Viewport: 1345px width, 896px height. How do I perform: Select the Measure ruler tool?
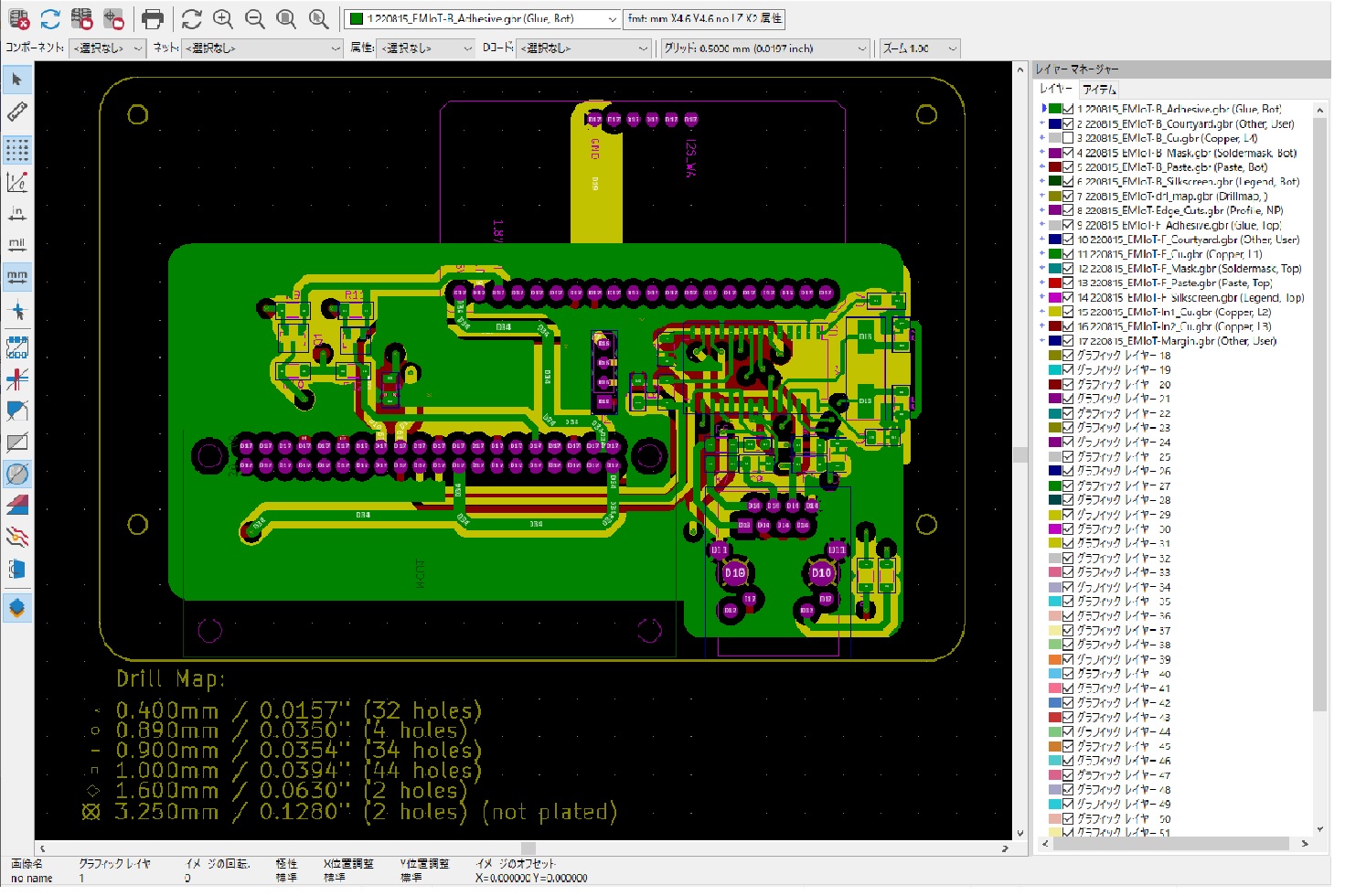pos(17,112)
